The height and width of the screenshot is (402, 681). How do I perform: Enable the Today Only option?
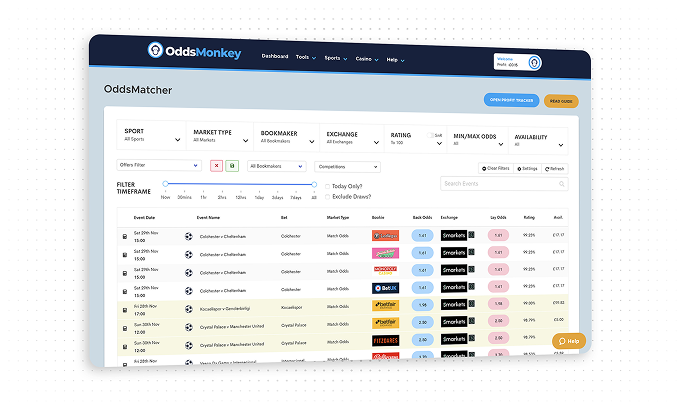(x=328, y=186)
